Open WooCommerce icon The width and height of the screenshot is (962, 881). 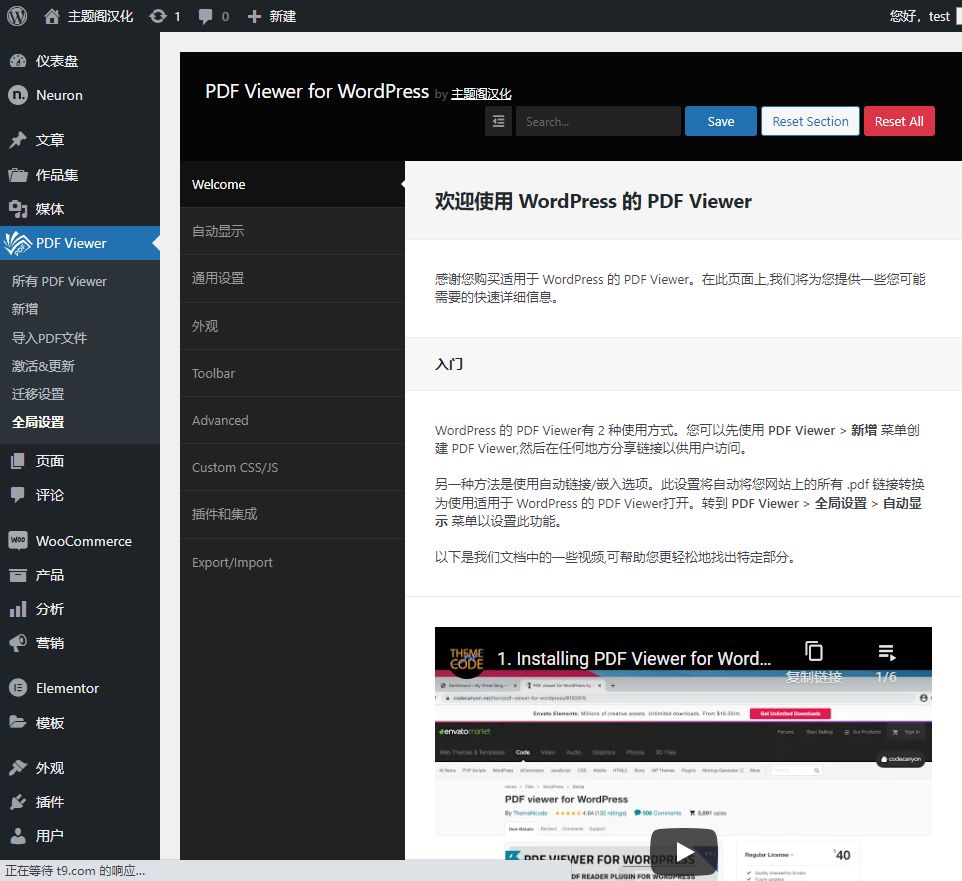click(18, 541)
